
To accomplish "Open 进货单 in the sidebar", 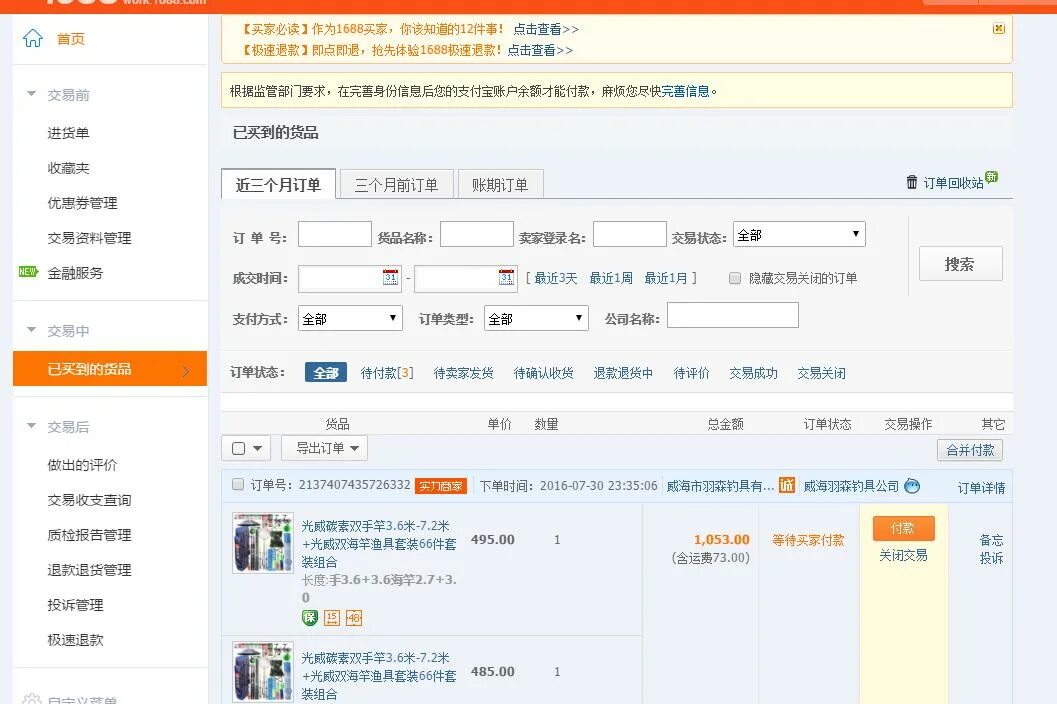I will (x=68, y=133).
